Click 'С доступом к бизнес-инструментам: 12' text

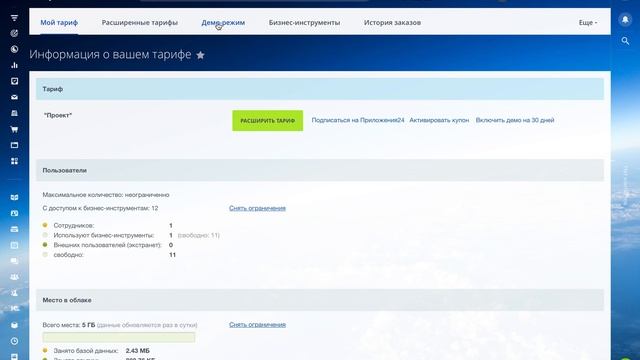tap(100, 208)
